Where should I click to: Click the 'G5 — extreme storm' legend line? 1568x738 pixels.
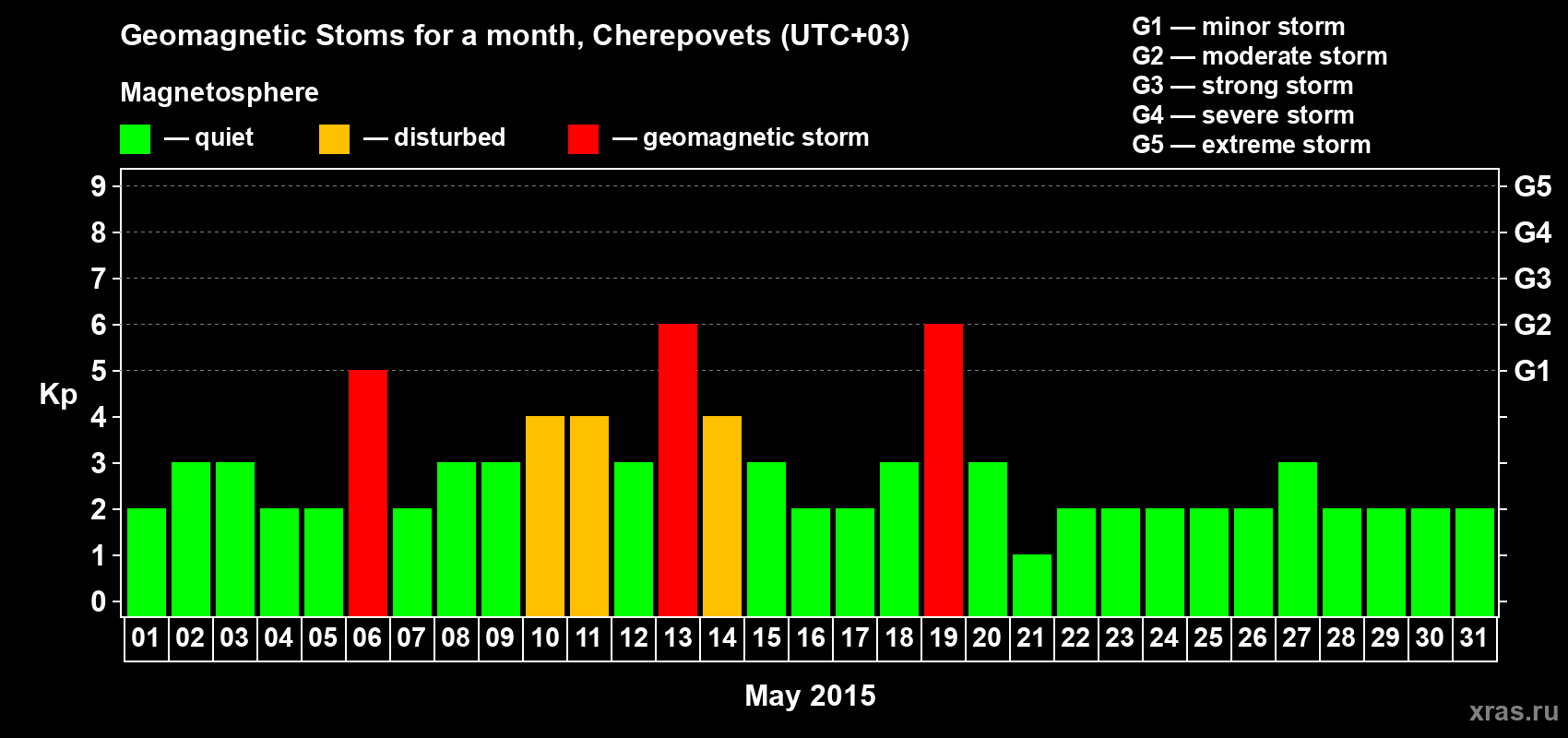pyautogui.click(x=1252, y=145)
